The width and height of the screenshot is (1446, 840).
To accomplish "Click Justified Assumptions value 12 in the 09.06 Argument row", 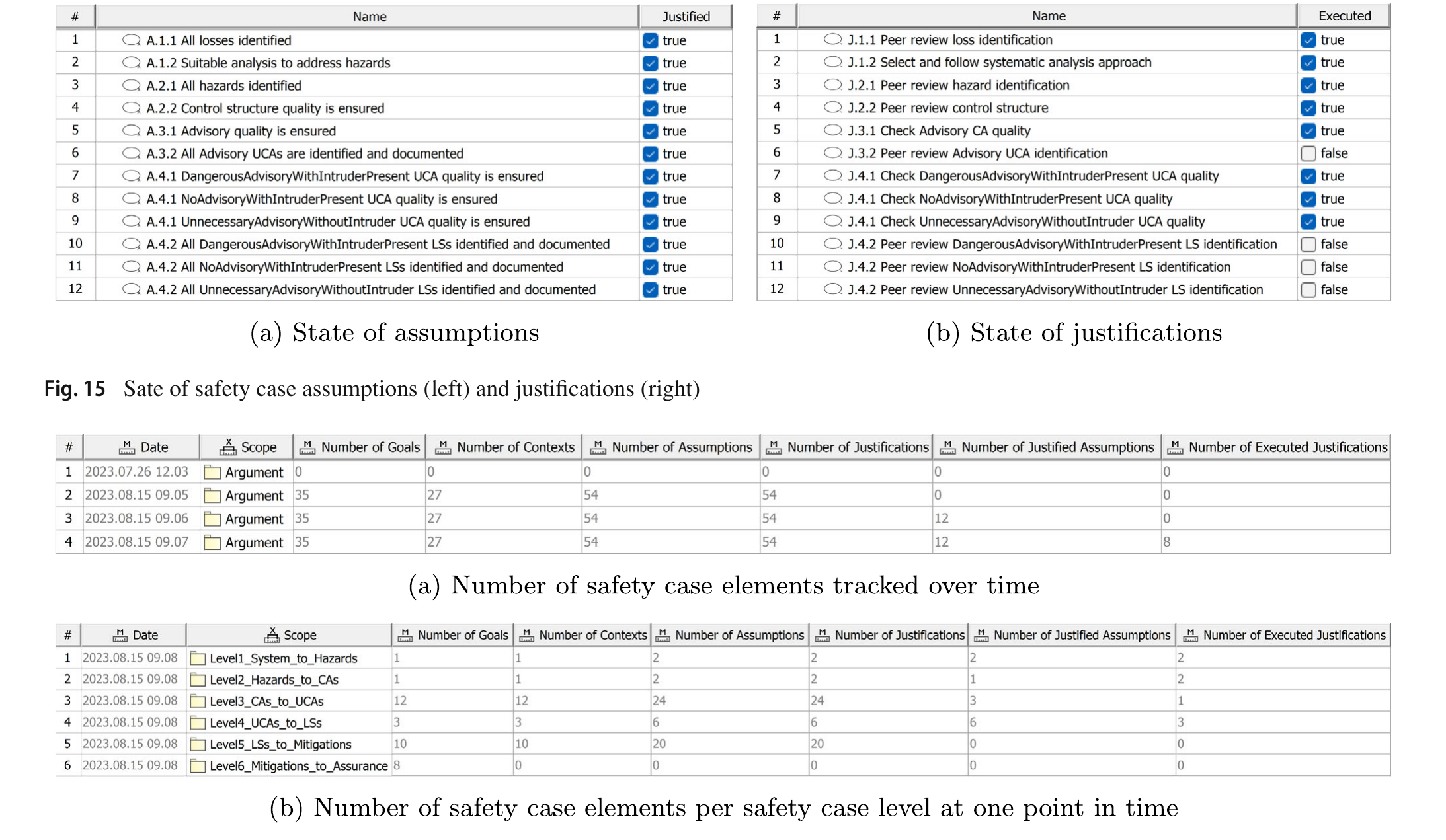I will [942, 519].
